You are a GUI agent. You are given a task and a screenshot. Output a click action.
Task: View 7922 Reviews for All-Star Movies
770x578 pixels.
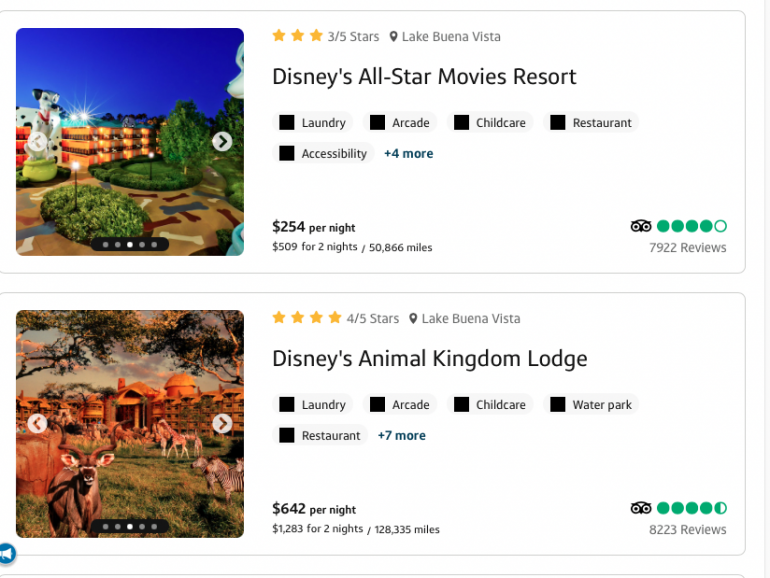[x=687, y=248]
